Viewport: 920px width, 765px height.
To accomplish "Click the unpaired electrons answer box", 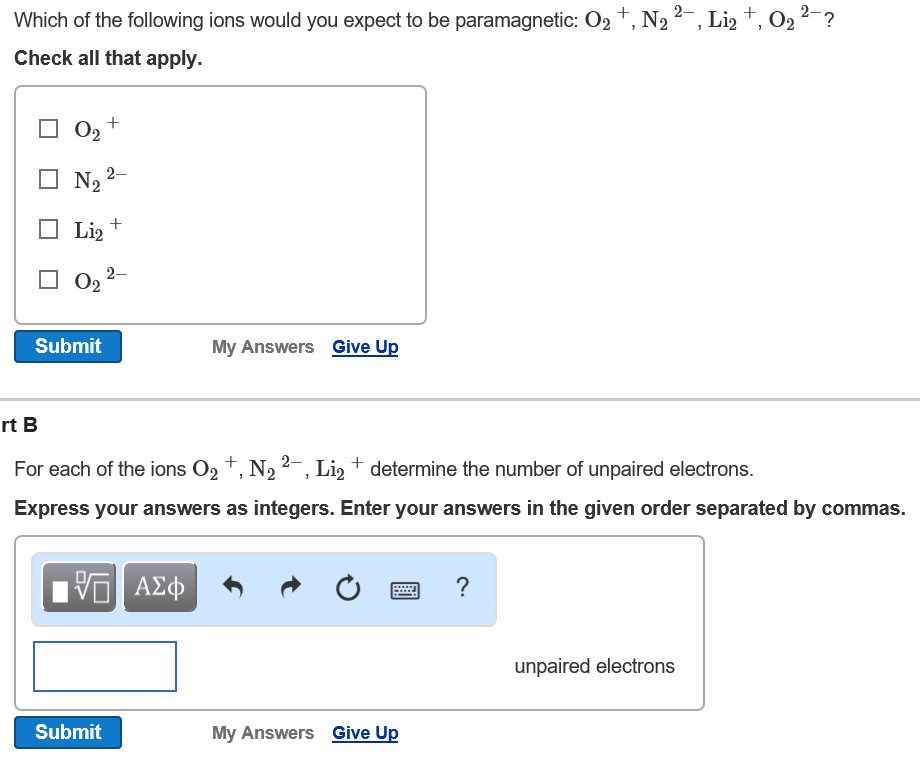I will (x=104, y=666).
